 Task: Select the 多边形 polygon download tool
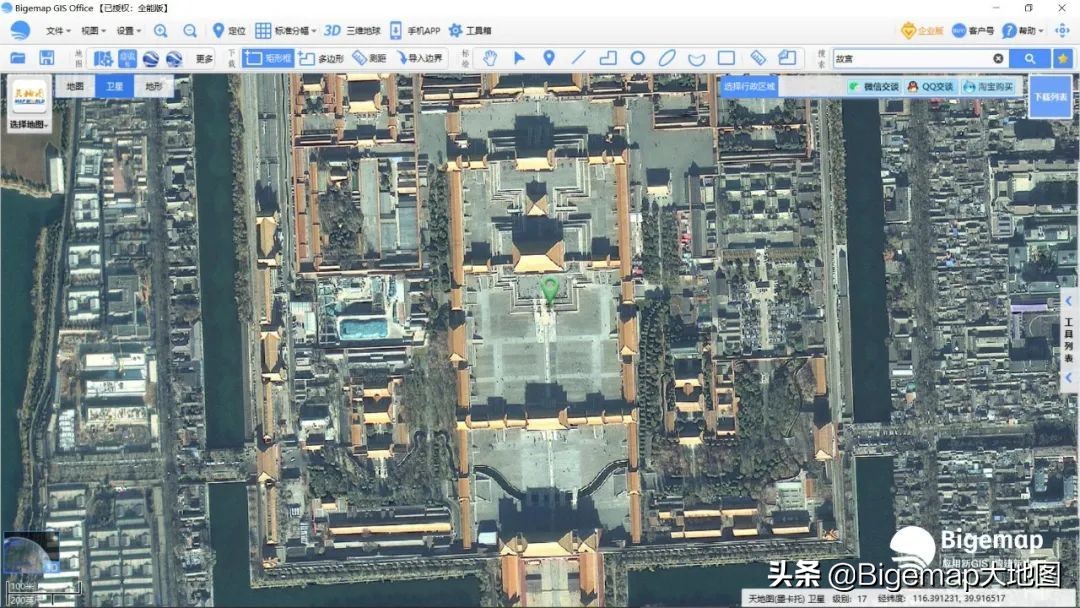[321, 59]
